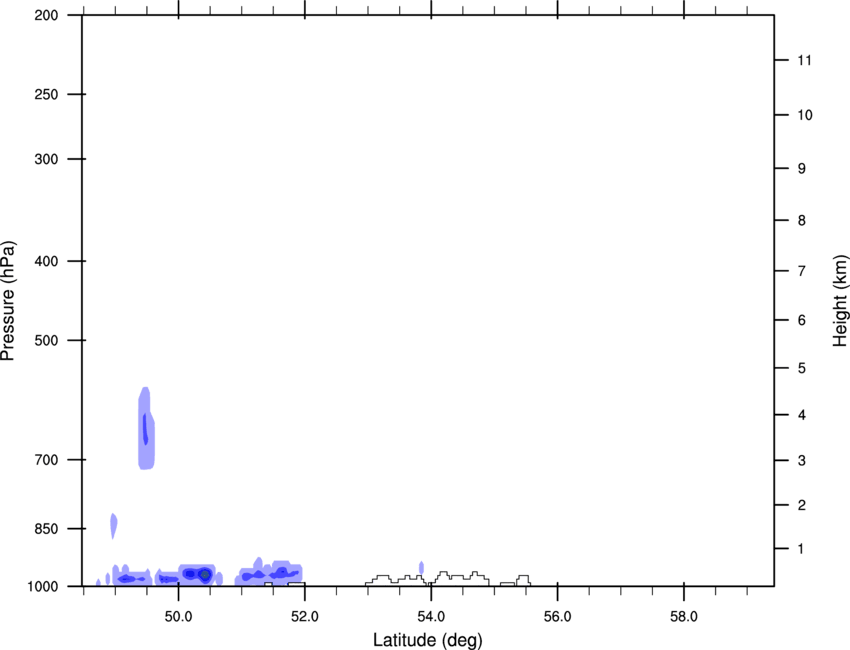Click pressure tick label 850
This screenshot has width=850, height=650.
pos(46,529)
